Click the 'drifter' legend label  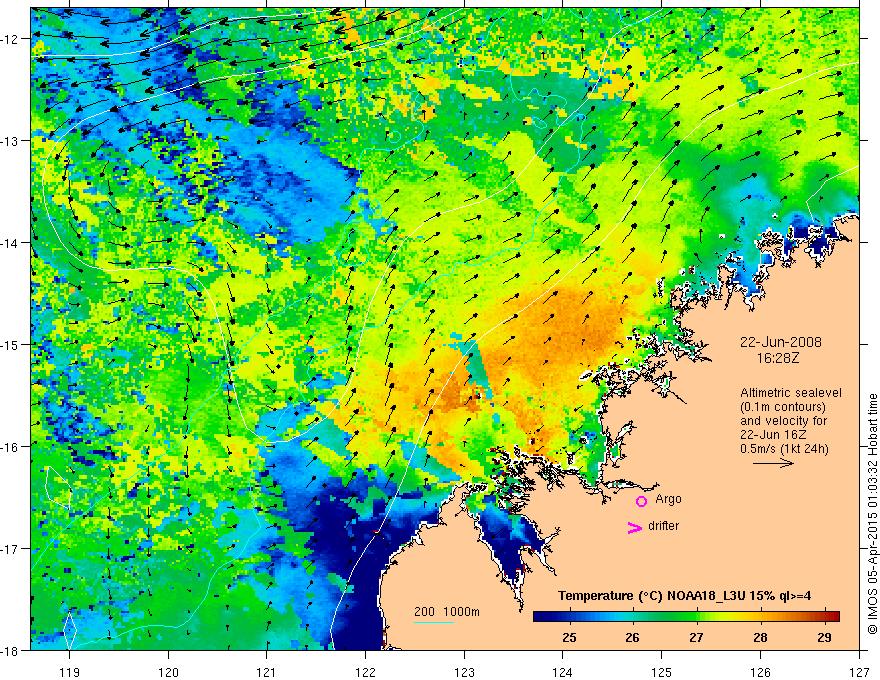663,526
